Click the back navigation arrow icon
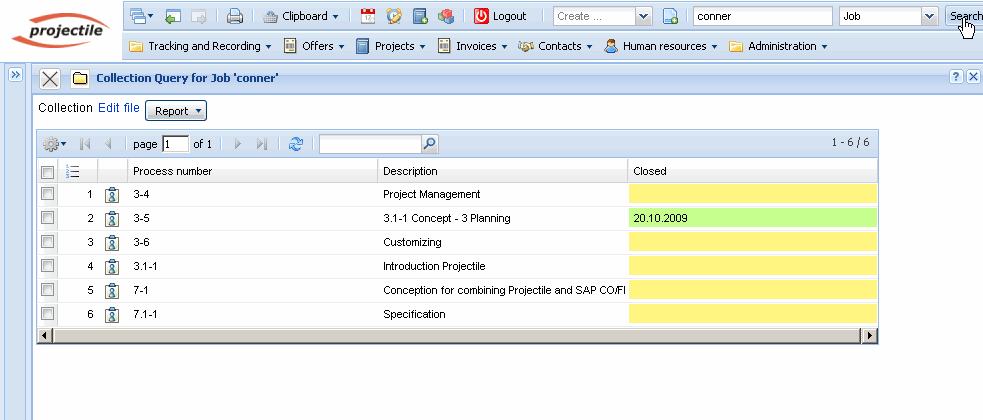The image size is (983, 420). [173, 16]
